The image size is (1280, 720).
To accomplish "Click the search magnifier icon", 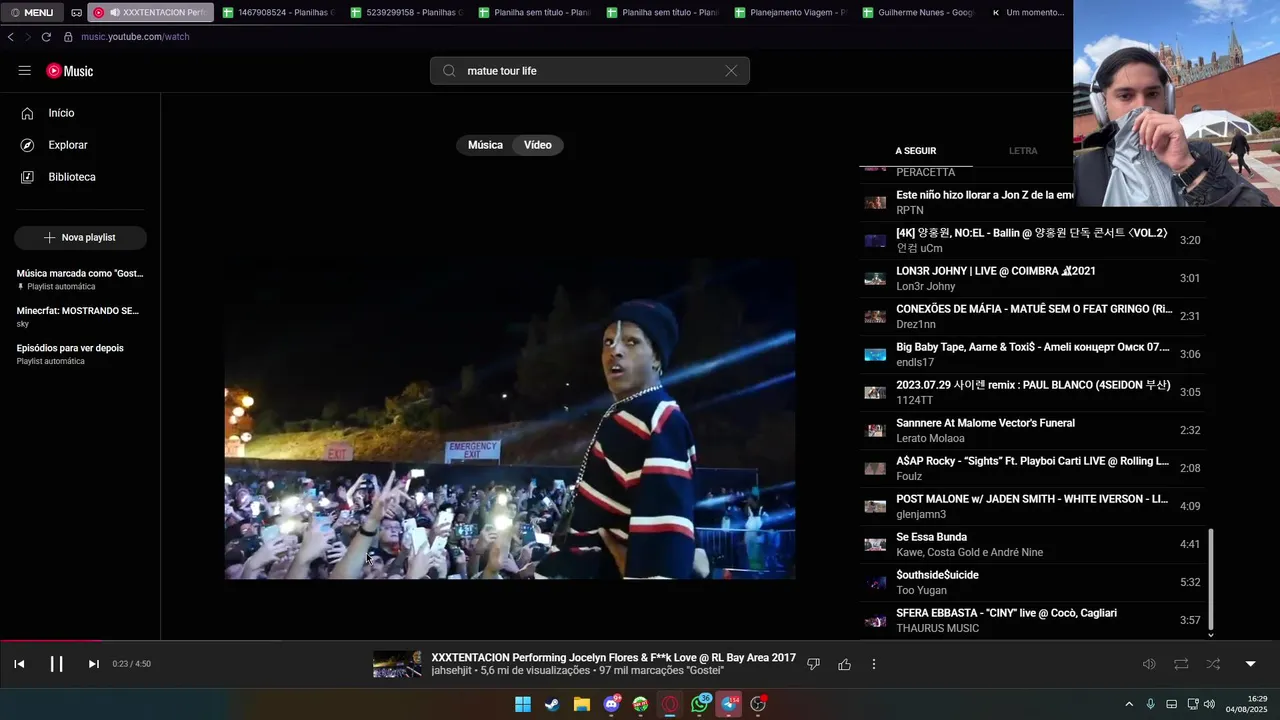I will [x=449, y=71].
